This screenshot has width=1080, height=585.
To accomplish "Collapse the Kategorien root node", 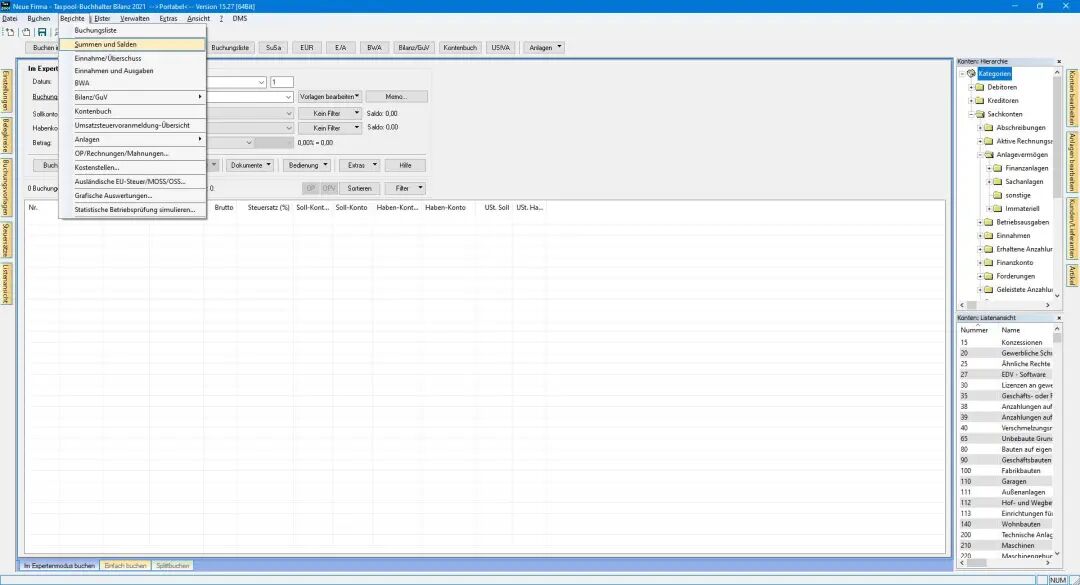I will point(962,74).
